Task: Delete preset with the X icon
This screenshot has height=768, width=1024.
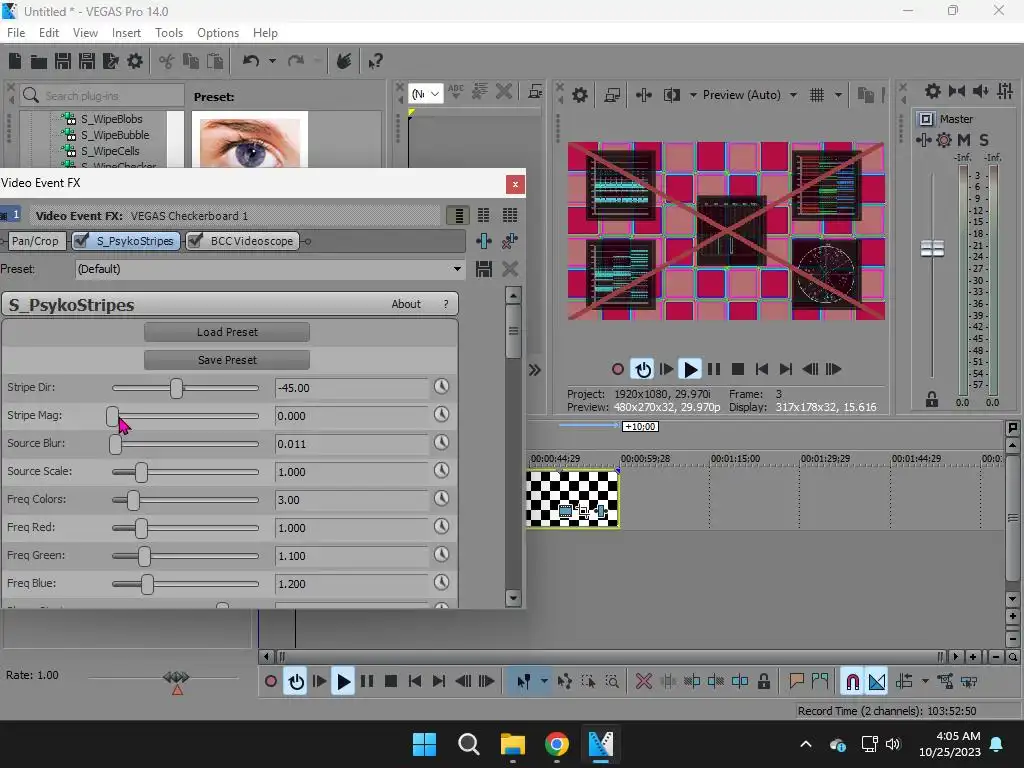Action: 510,269
